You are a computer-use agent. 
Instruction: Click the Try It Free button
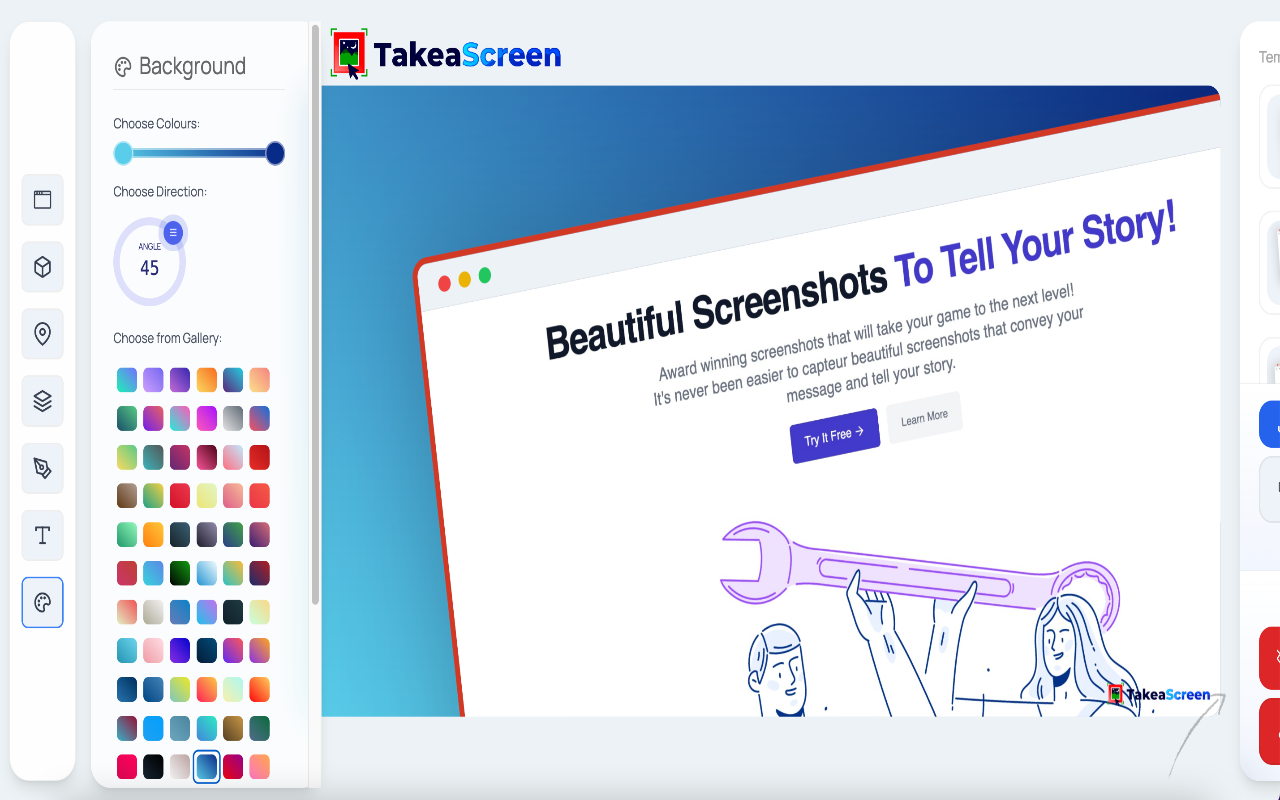(835, 436)
